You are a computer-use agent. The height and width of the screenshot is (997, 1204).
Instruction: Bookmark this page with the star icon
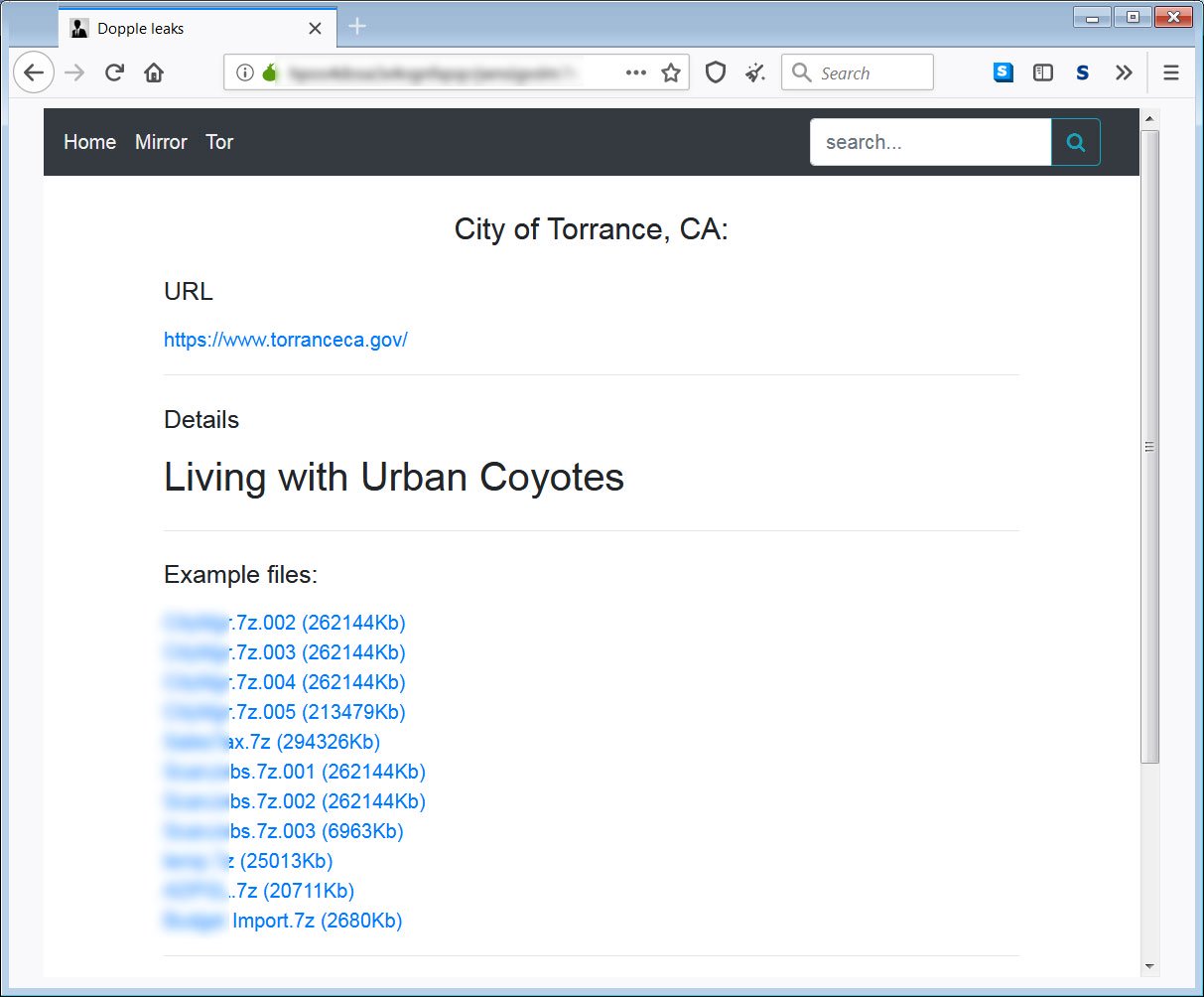671,72
